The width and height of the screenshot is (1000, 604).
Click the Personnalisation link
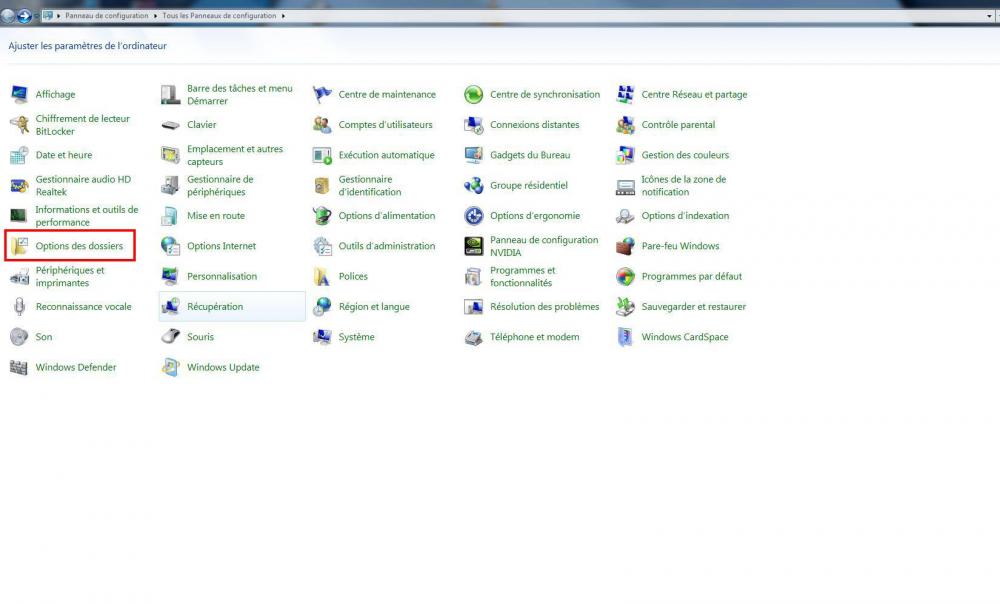222,276
